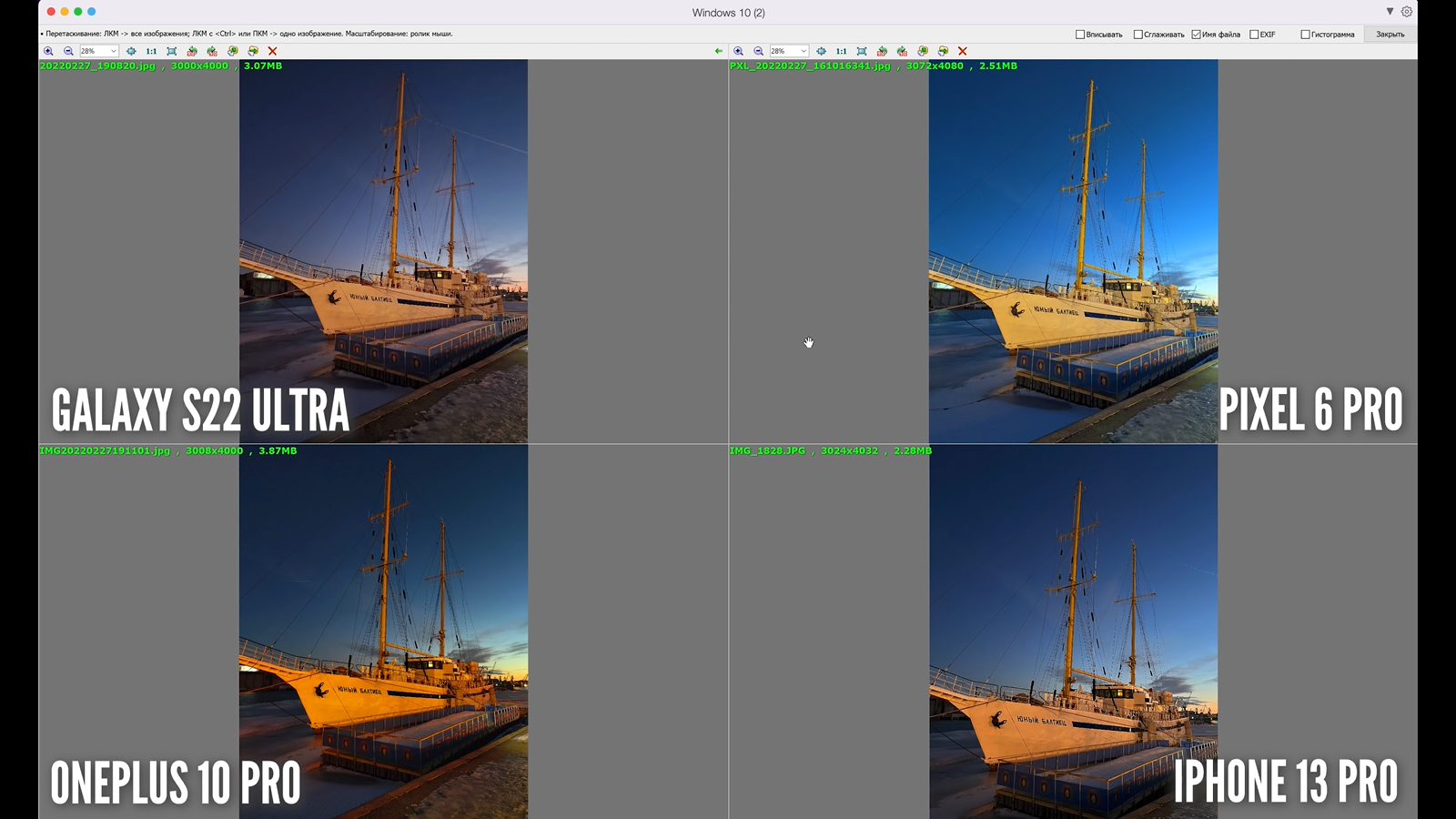
Task: Open the left pane 28% zoom dropdown
Action: (113, 51)
